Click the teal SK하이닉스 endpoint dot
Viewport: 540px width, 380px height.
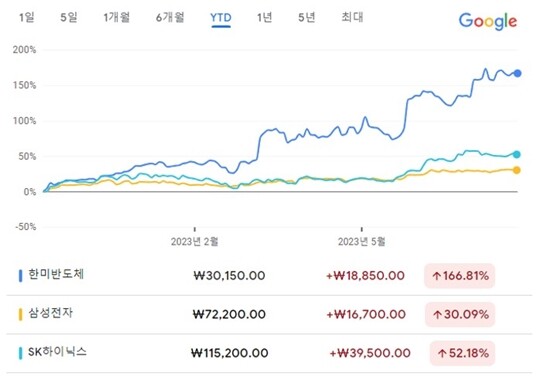coord(517,154)
